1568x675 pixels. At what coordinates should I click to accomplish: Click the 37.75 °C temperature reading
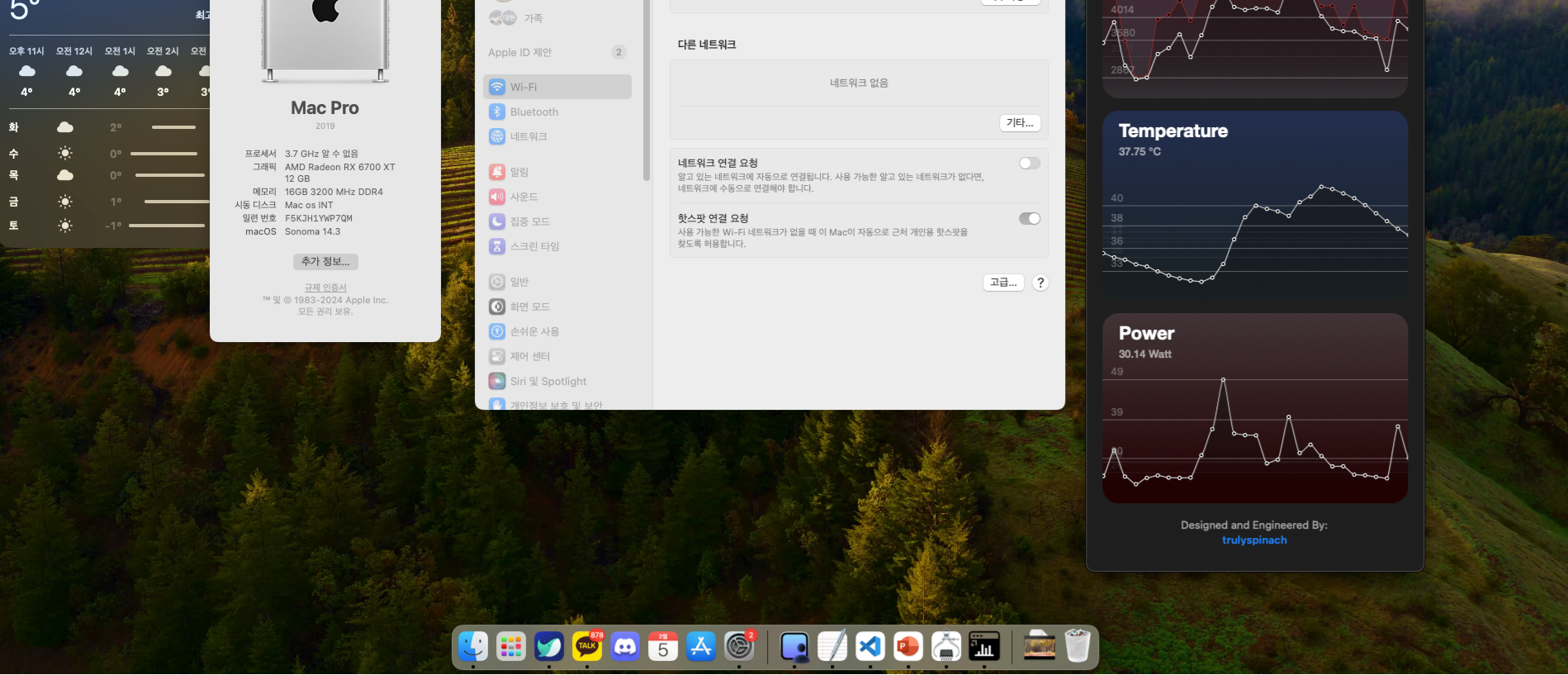point(1139,152)
